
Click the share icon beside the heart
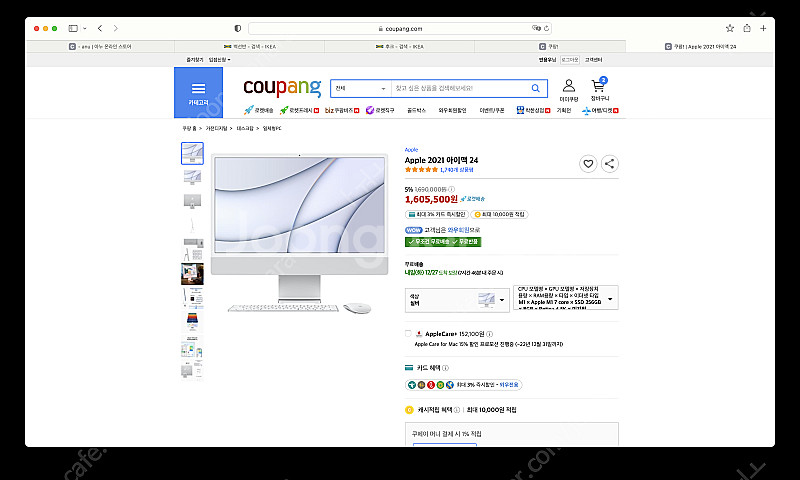pos(609,164)
